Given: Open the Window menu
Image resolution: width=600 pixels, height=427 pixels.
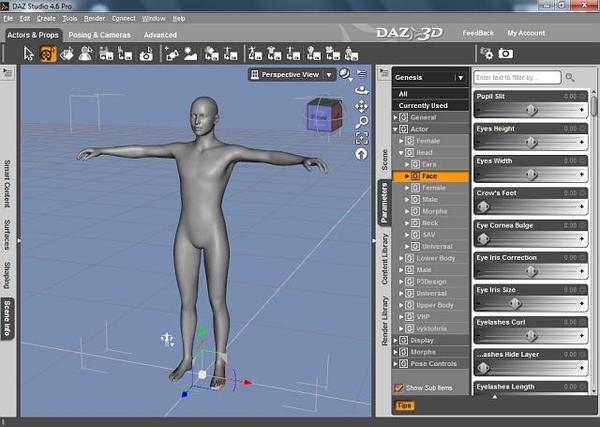Looking at the screenshot, I should click(x=153, y=18).
